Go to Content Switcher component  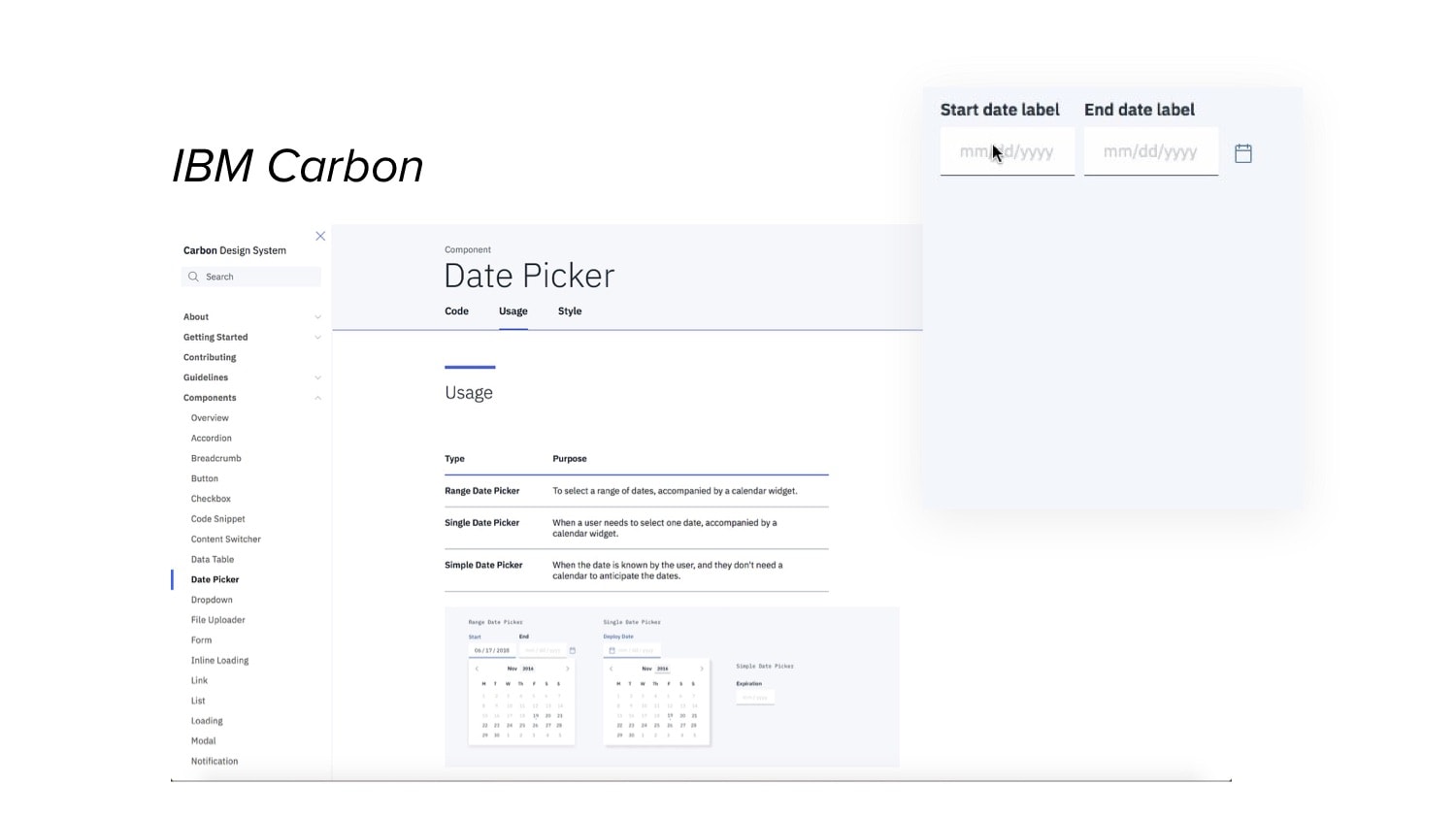226,540
